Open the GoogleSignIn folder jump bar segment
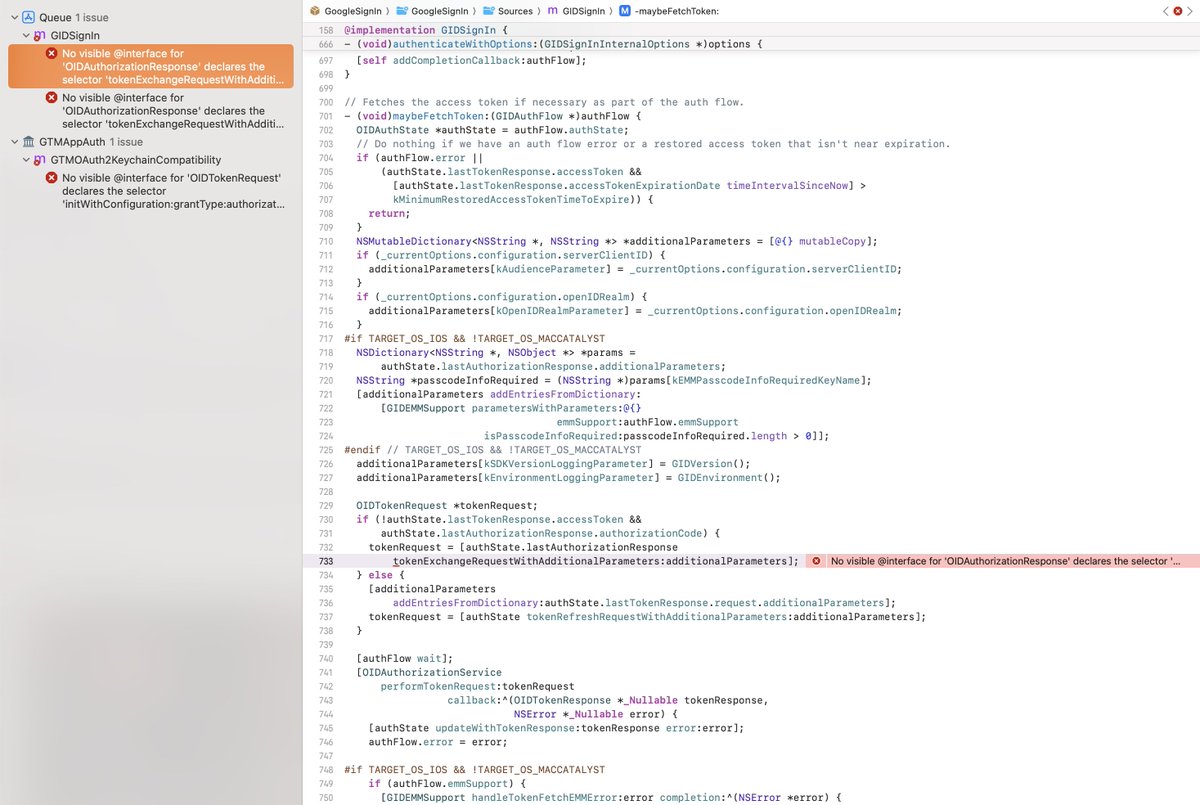Viewport: 1200px width, 805px height. point(434,10)
